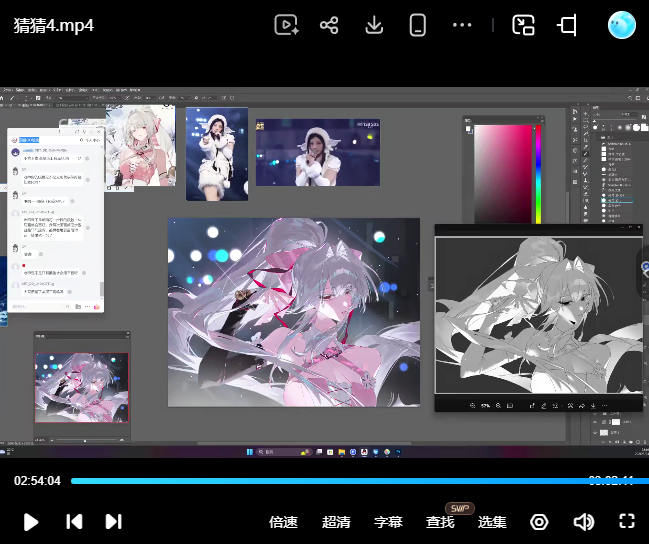Open the 字幕 subtitles option

pyautogui.click(x=388, y=522)
